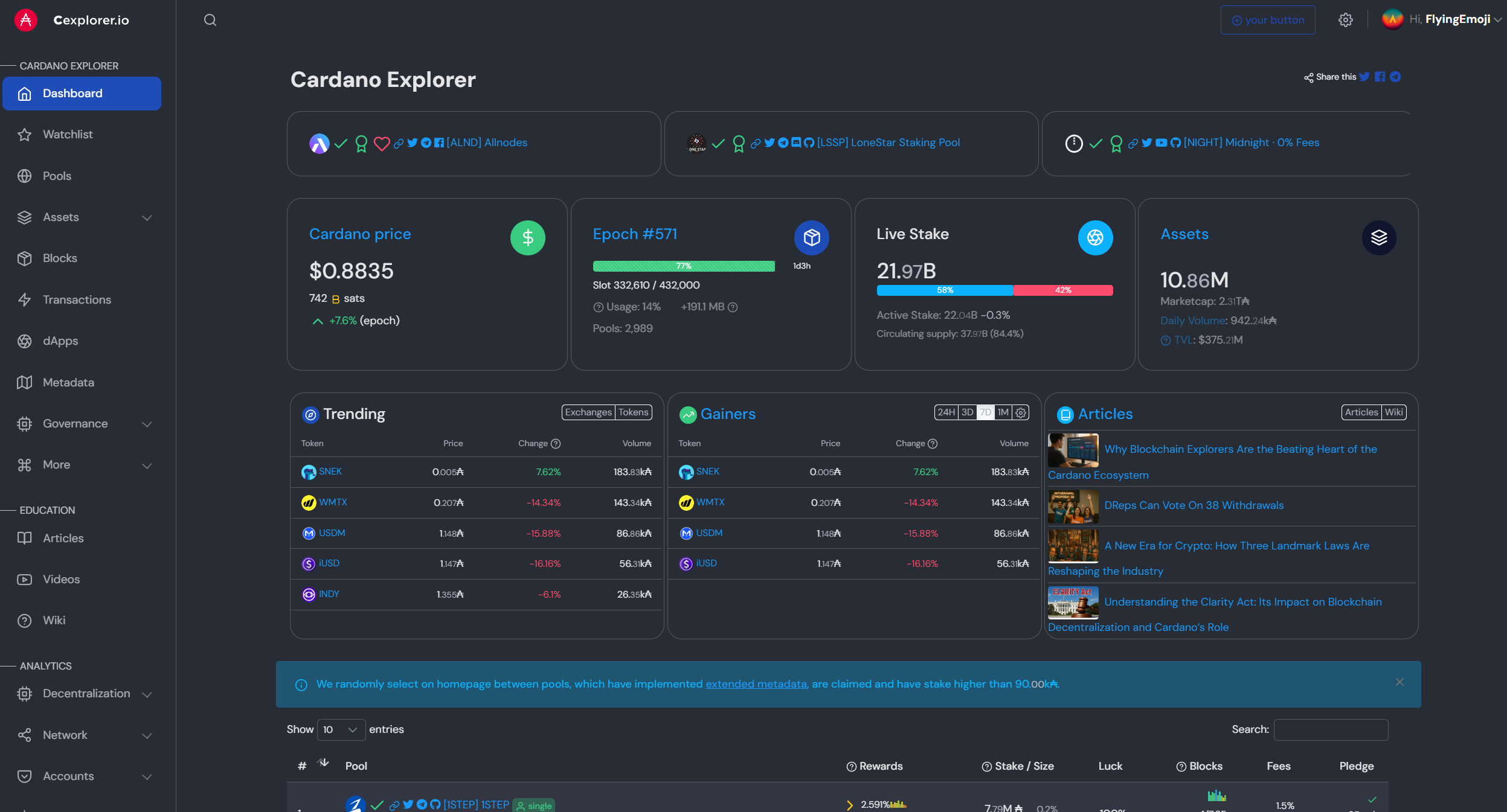Share this page on Twitter
This screenshot has width=1507, height=812.
pyautogui.click(x=1364, y=77)
